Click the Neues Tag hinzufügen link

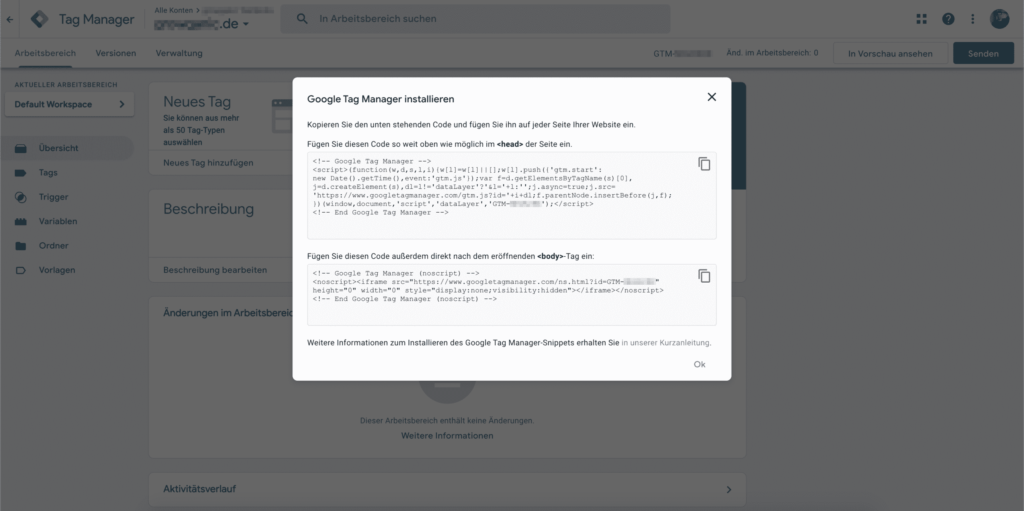(208, 163)
